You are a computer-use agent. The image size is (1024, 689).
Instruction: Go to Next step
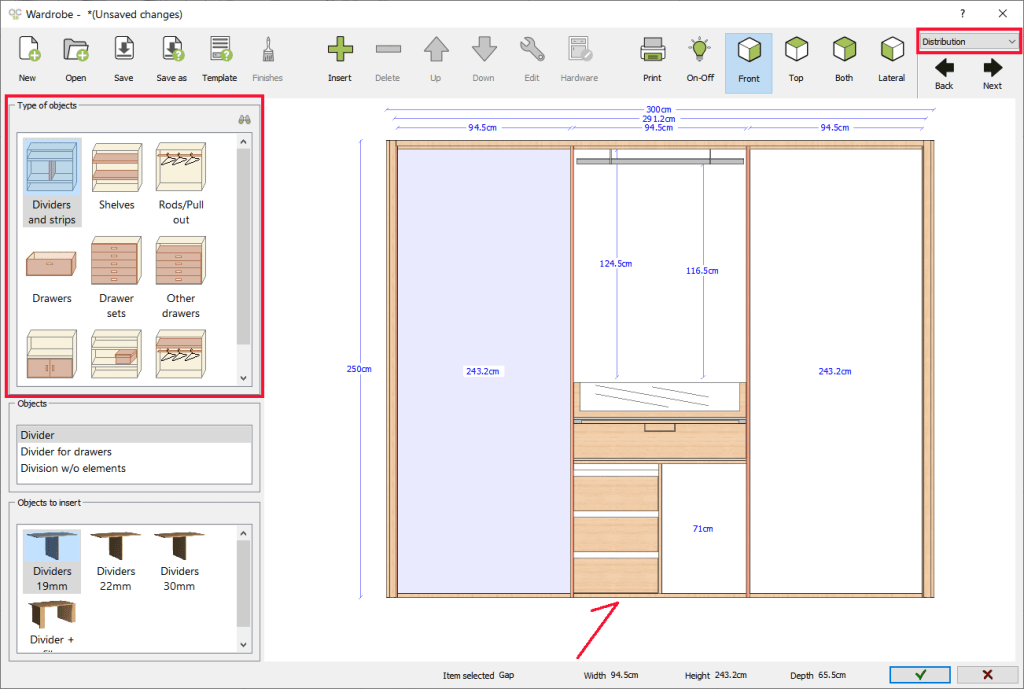coord(992,74)
